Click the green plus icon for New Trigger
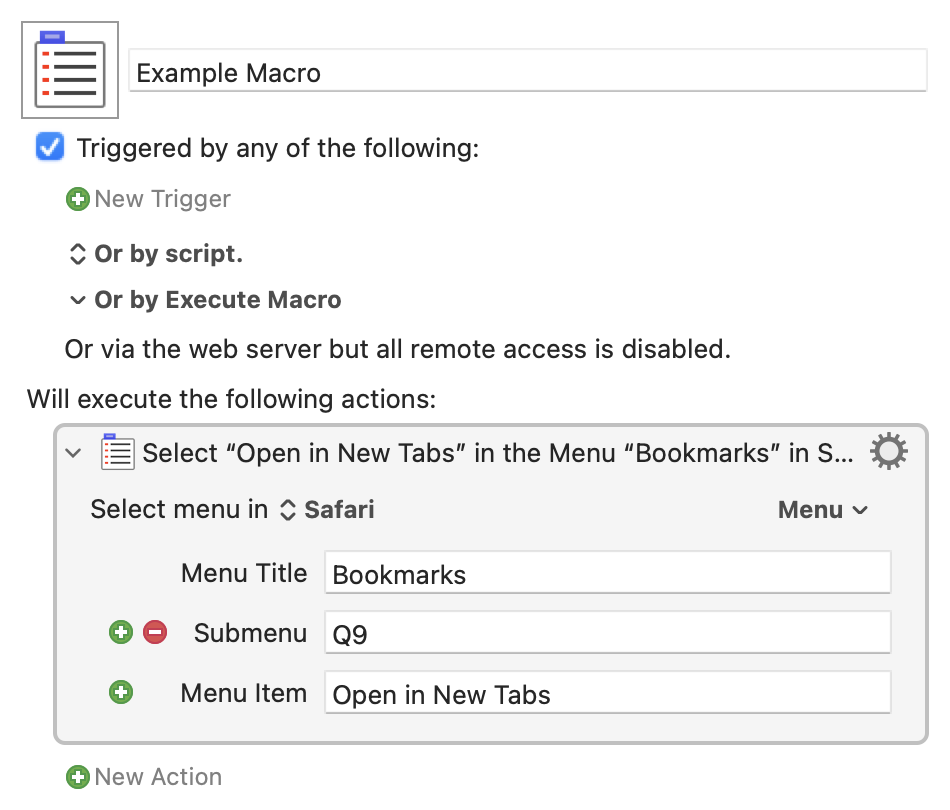The image size is (950, 810). coord(78,199)
